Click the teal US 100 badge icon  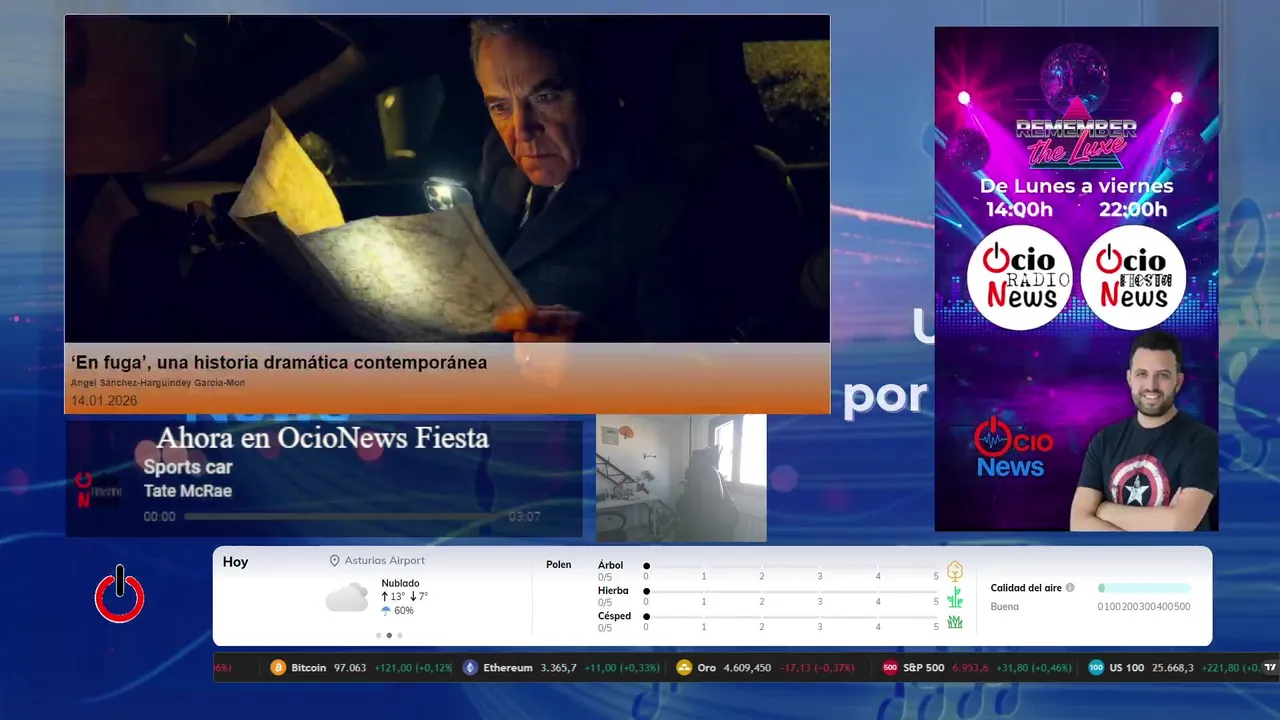(1096, 668)
